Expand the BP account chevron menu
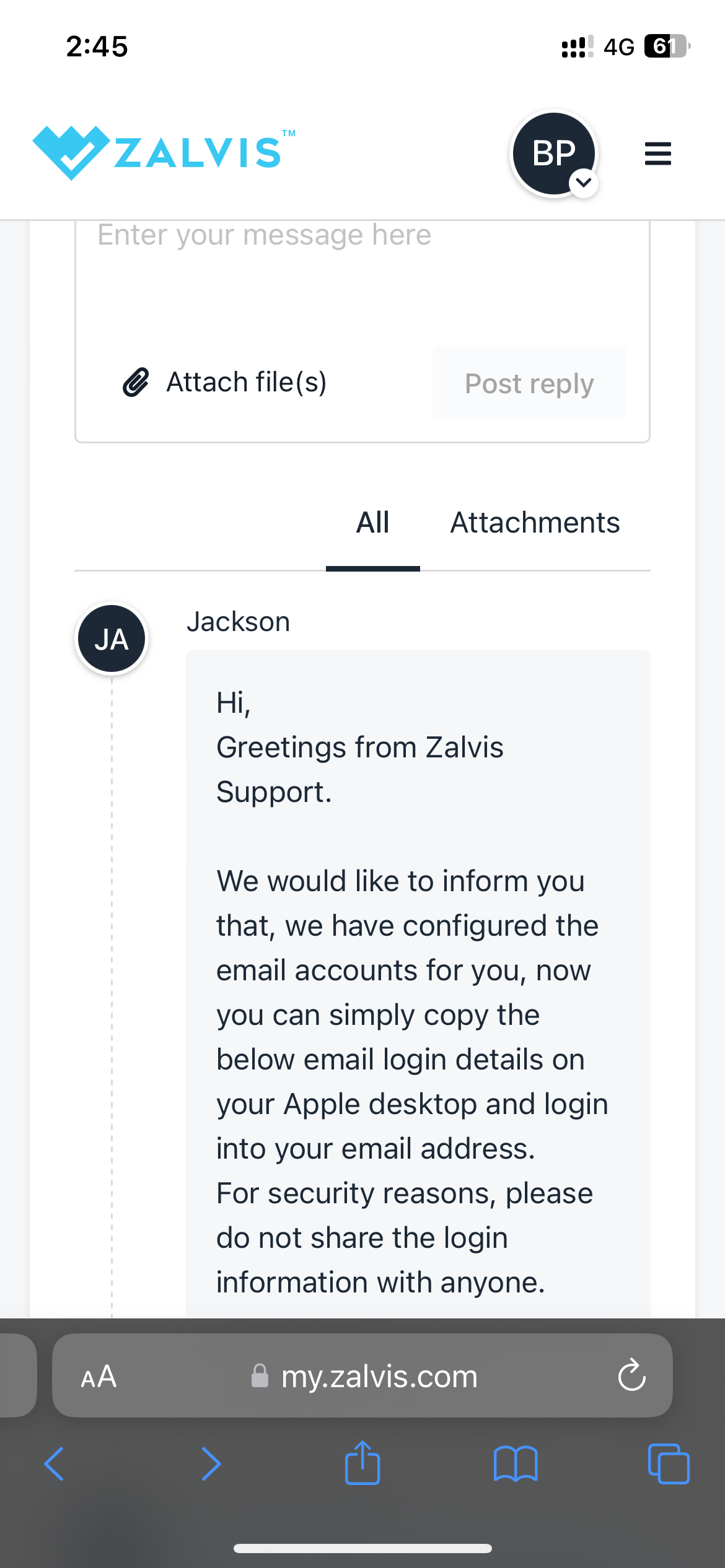The image size is (725, 1568). (x=582, y=183)
